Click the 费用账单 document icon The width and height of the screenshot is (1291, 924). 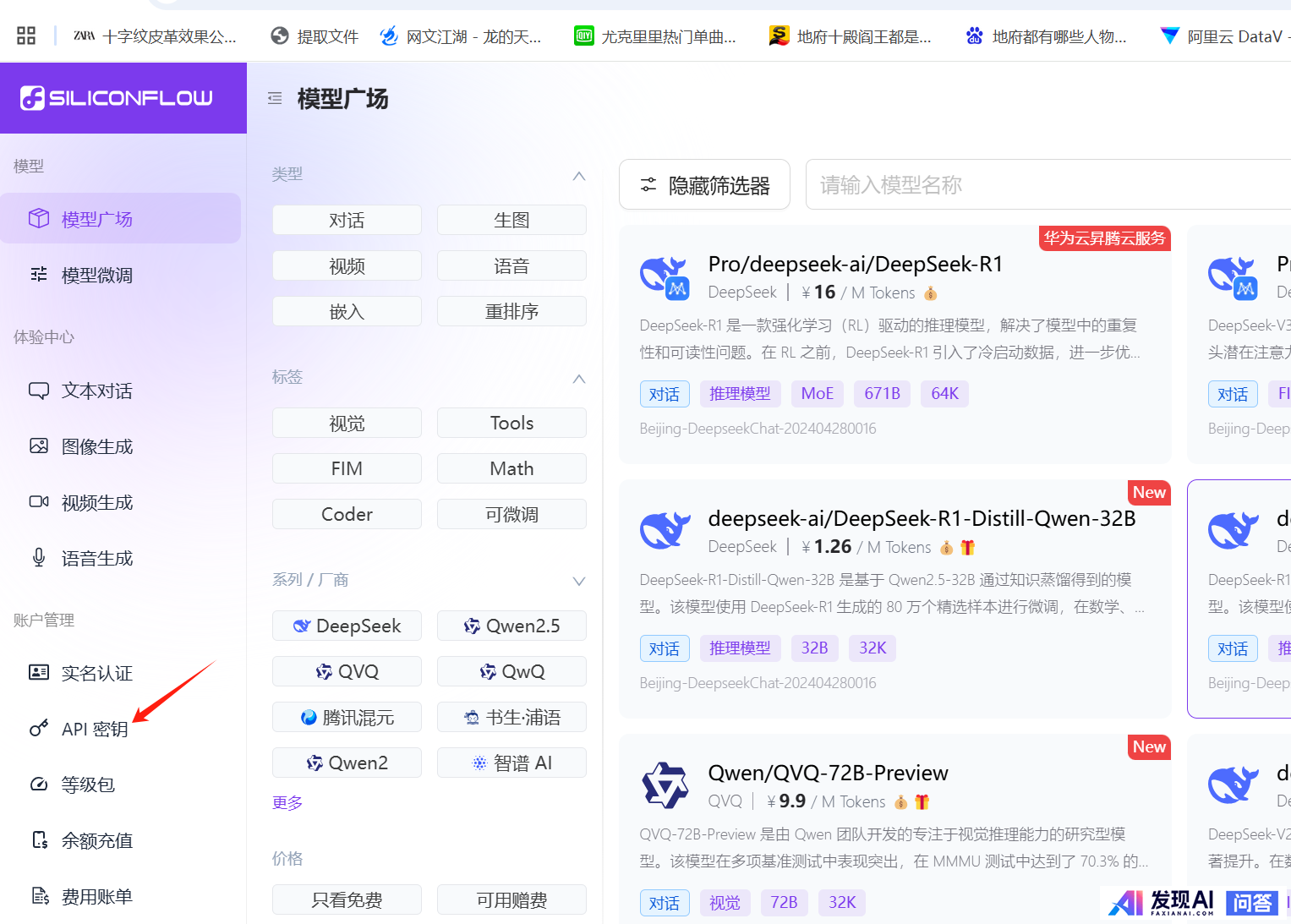tap(39, 895)
